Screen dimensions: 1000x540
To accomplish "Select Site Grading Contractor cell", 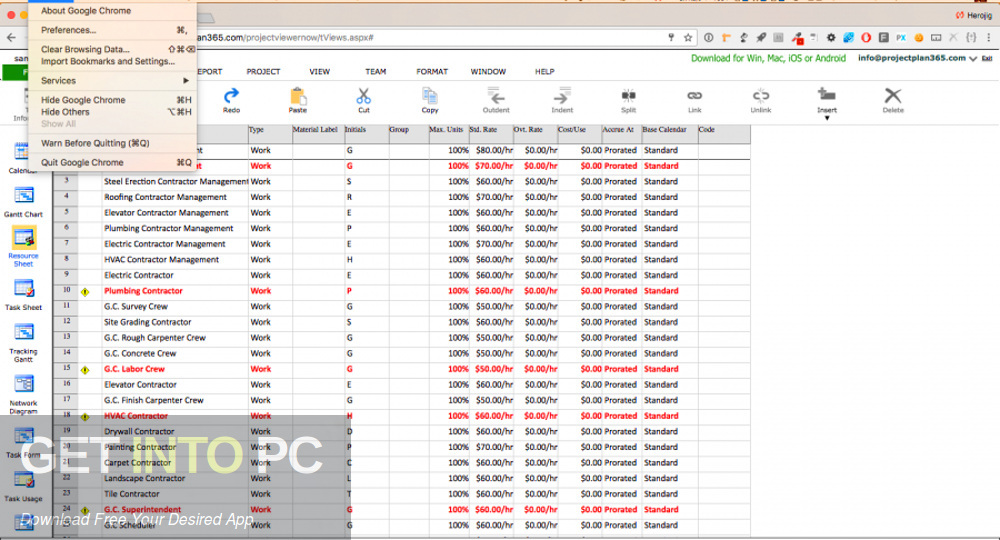I will [x=175, y=322].
